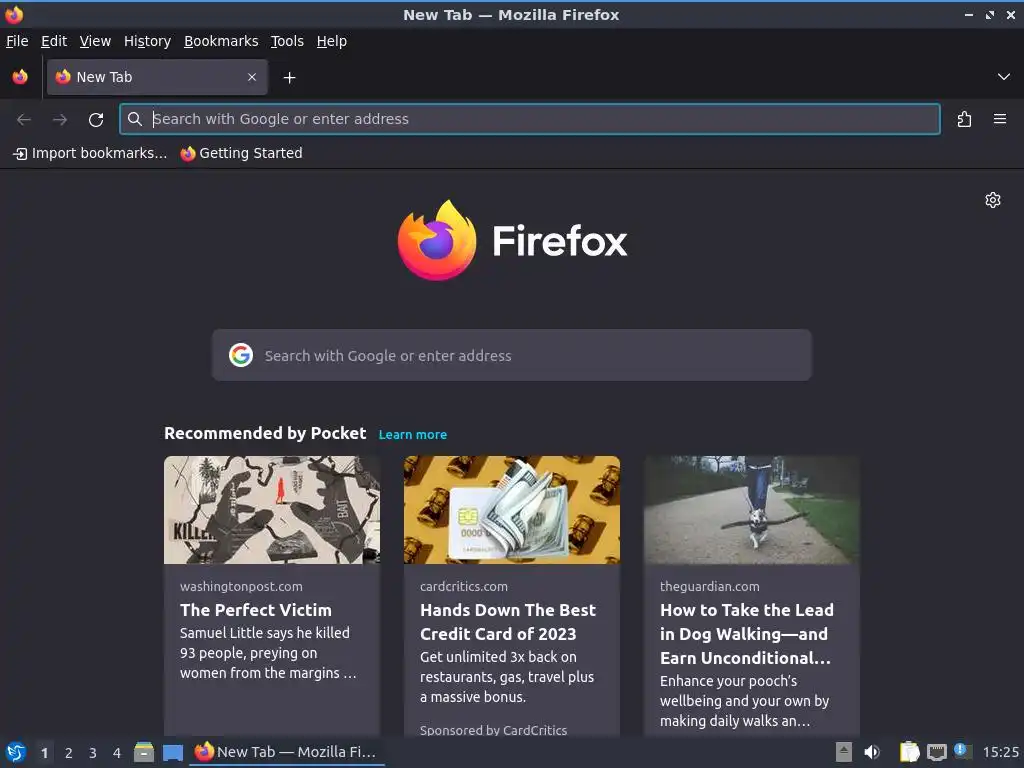1024x768 pixels.
Task: Click the 15:25 clock
Action: pyautogui.click(x=1000, y=752)
